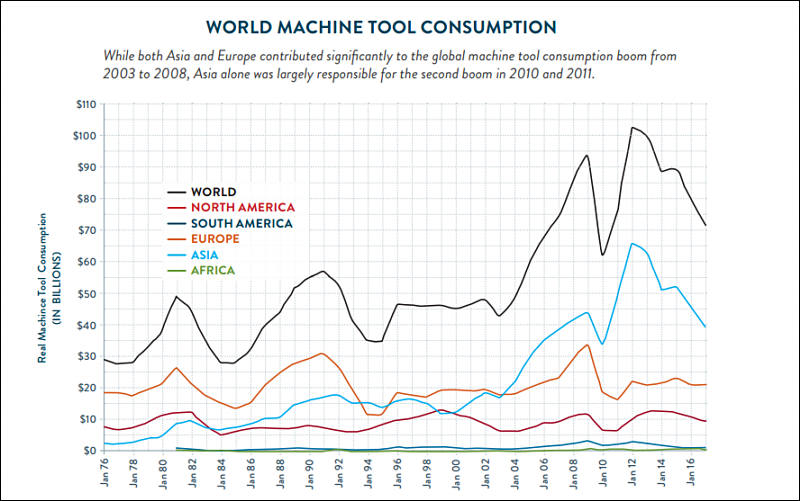Screen dimensions: 800x501
Task: Click the Jan 88 x-axis label
Action: 281,472
